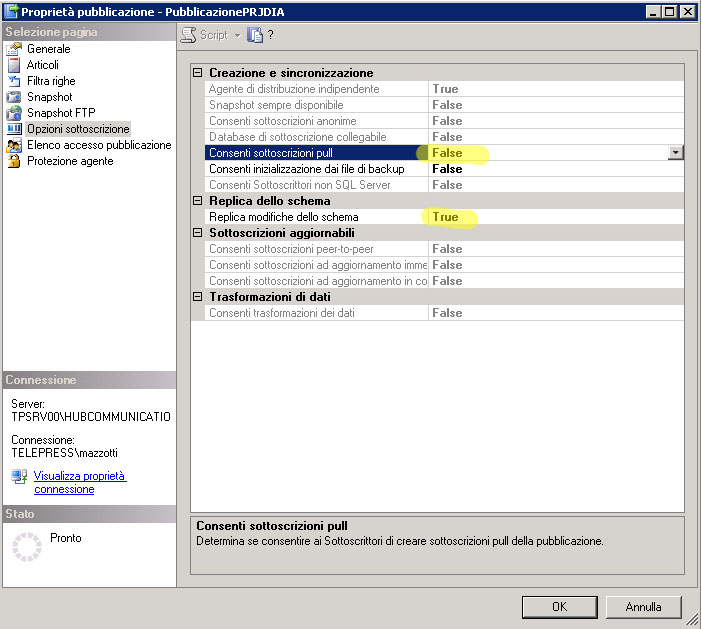Click the Snapshot FTP icon
701x629 pixels.
coord(14,113)
